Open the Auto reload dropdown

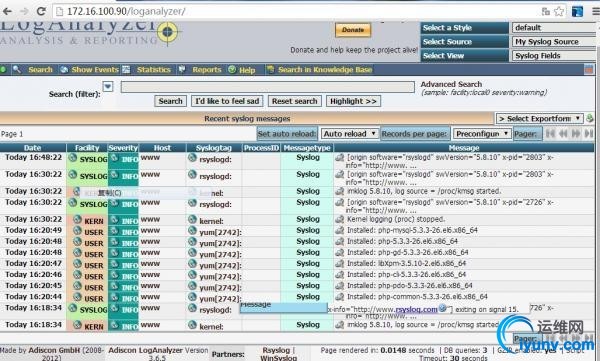pos(350,134)
